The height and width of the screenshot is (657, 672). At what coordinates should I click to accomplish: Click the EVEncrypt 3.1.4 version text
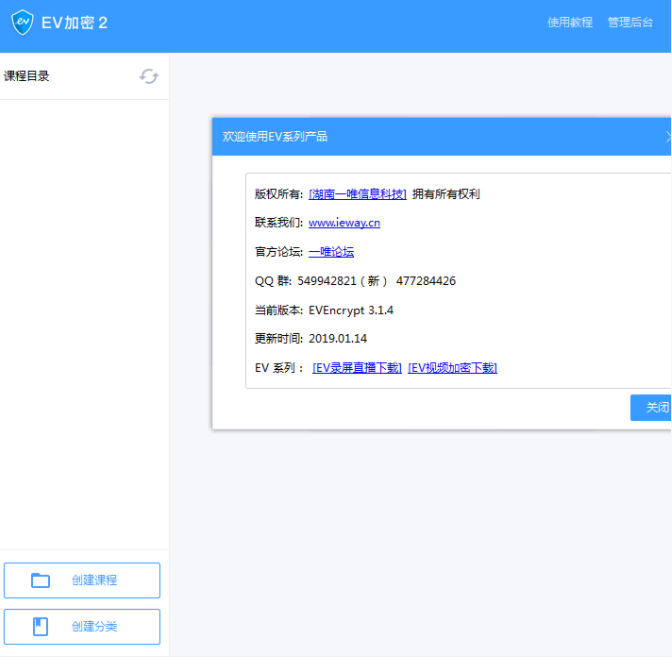tap(351, 310)
